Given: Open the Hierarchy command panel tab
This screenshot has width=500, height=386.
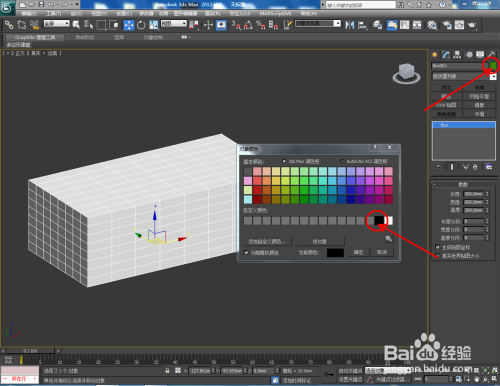Looking at the screenshot, I should [457, 55].
